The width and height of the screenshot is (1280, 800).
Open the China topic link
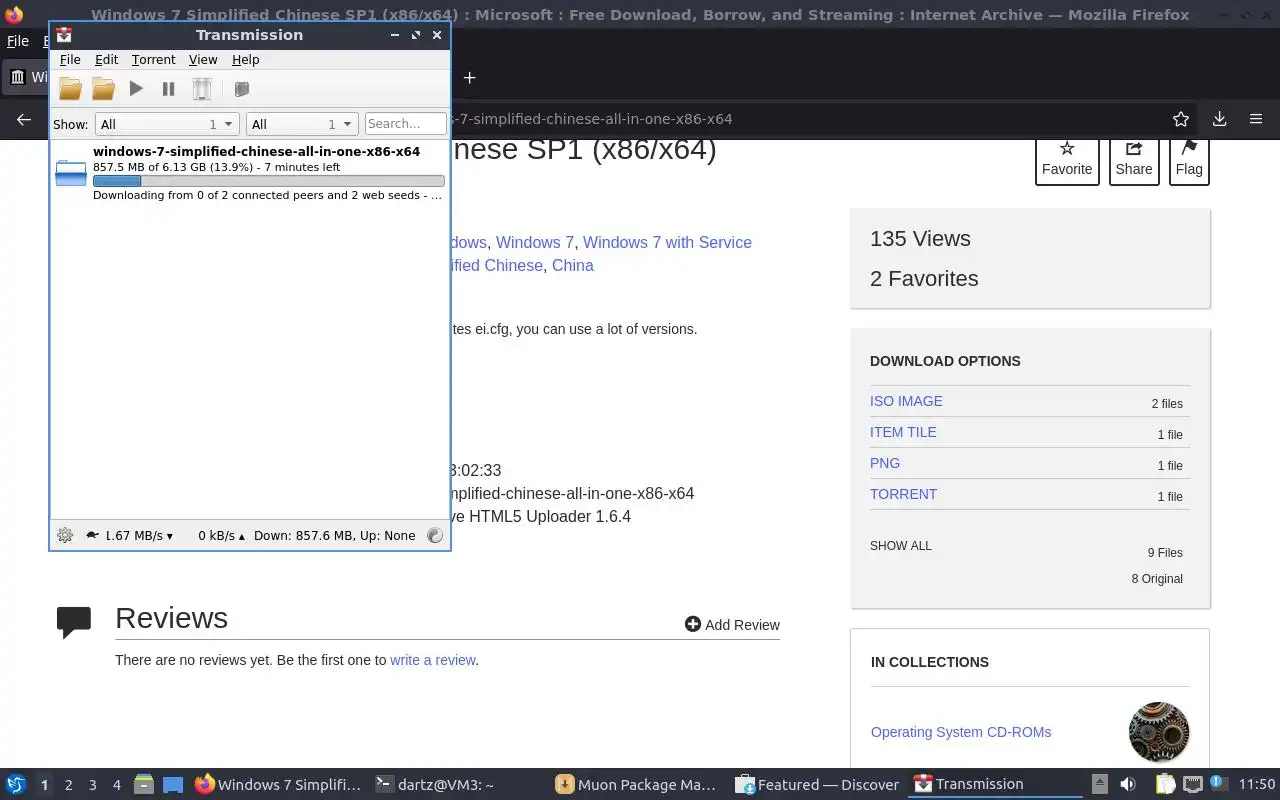pos(573,265)
